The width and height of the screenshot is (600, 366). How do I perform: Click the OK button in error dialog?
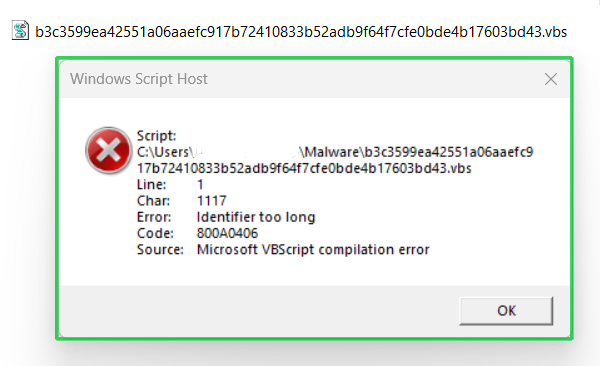tap(506, 310)
